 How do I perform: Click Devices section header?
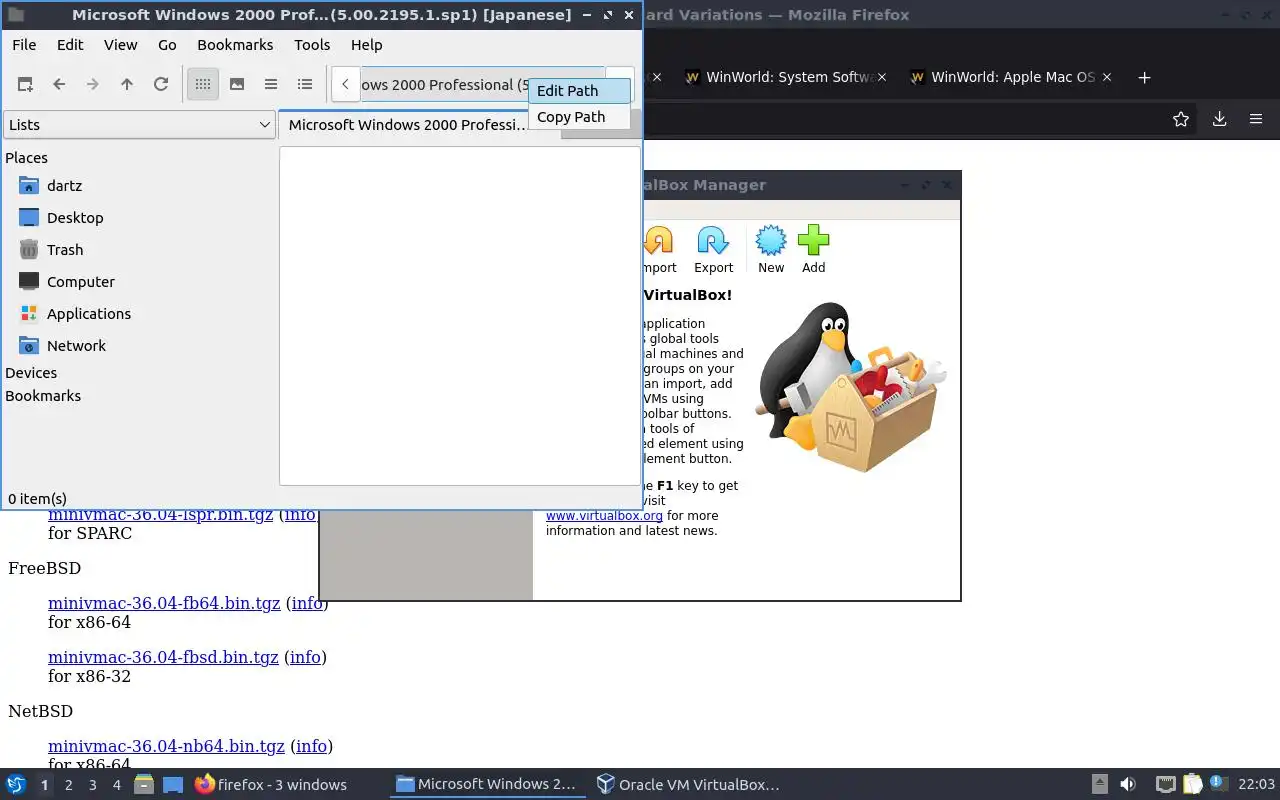[x=31, y=373]
